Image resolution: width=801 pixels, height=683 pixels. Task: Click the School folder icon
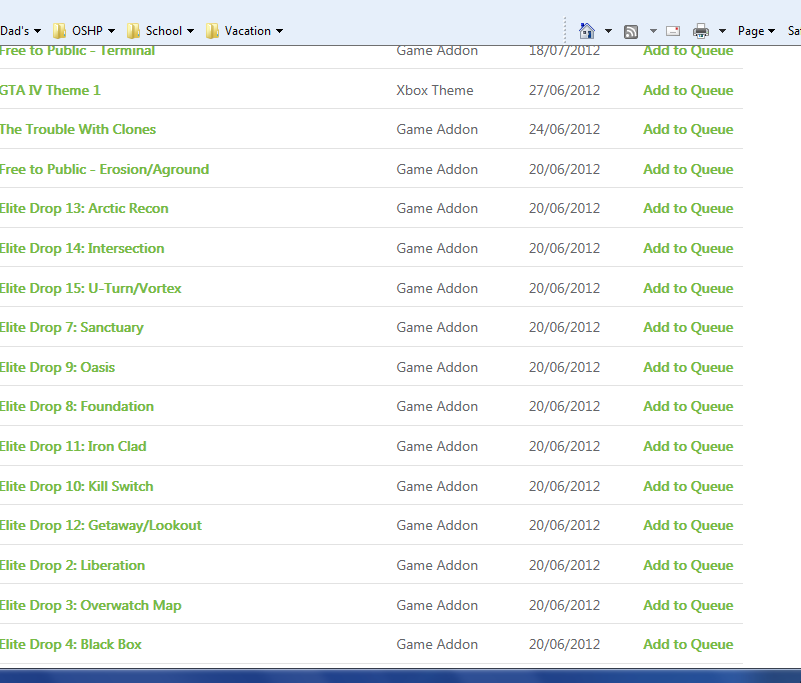133,31
